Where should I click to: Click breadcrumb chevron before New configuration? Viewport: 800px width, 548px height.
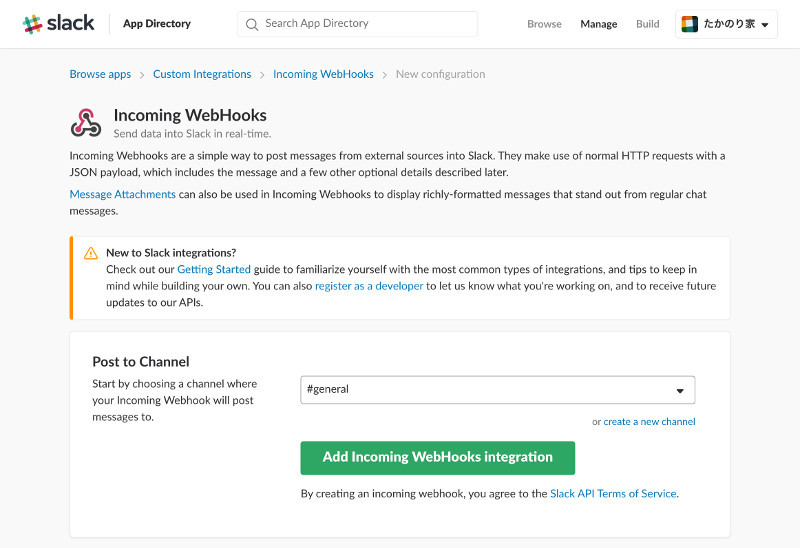point(385,75)
